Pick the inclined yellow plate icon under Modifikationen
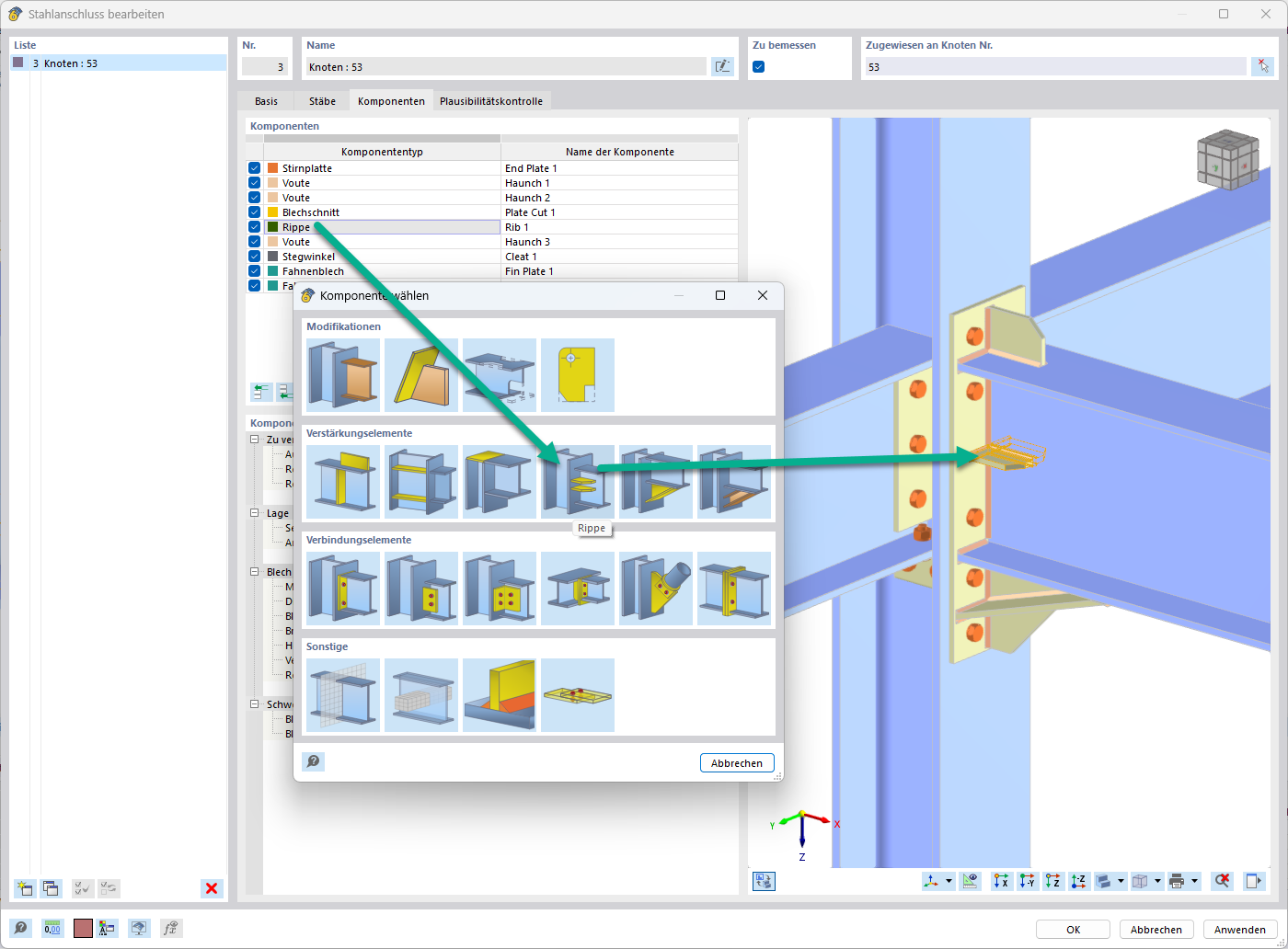Screen dimensions: 1288x949 [x=421, y=375]
